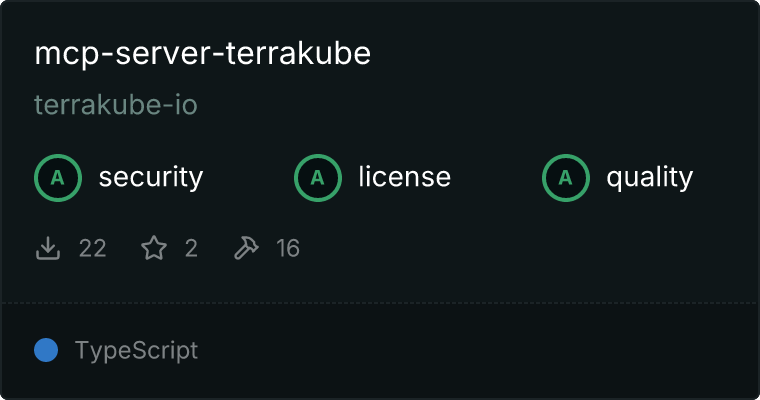Click the quality label text
This screenshot has height=400, width=760.
click(649, 178)
